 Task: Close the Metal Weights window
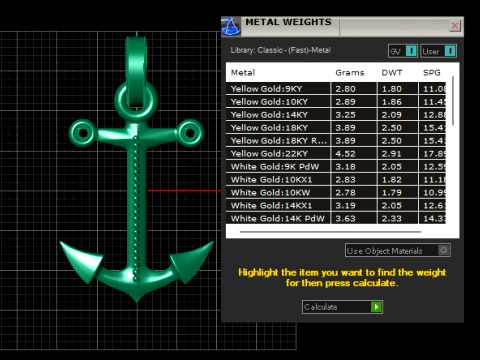(455, 26)
